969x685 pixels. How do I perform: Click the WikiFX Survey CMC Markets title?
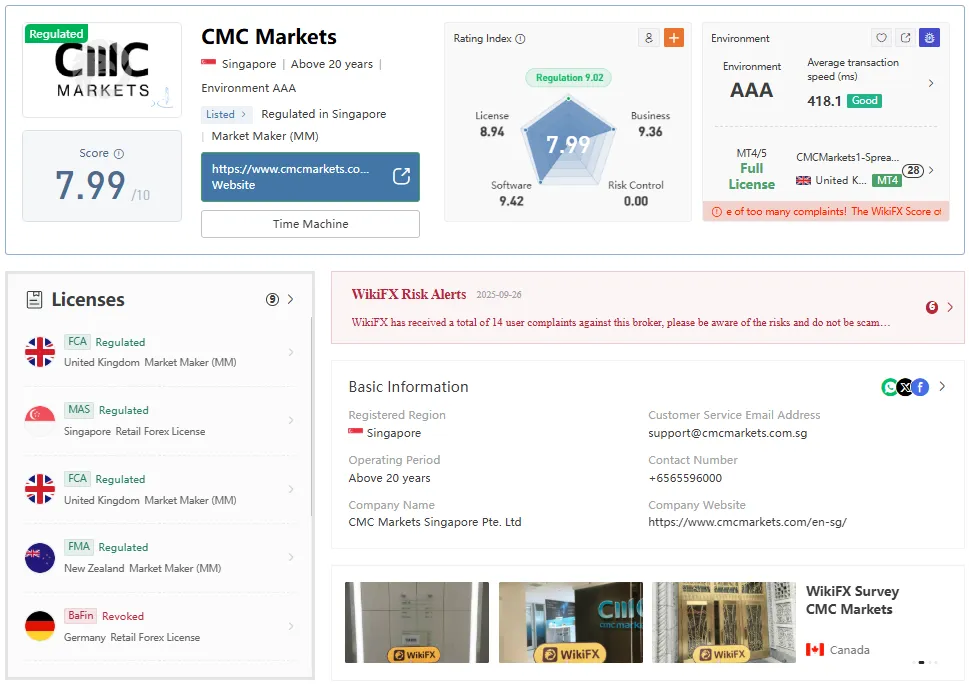pyautogui.click(x=852, y=600)
